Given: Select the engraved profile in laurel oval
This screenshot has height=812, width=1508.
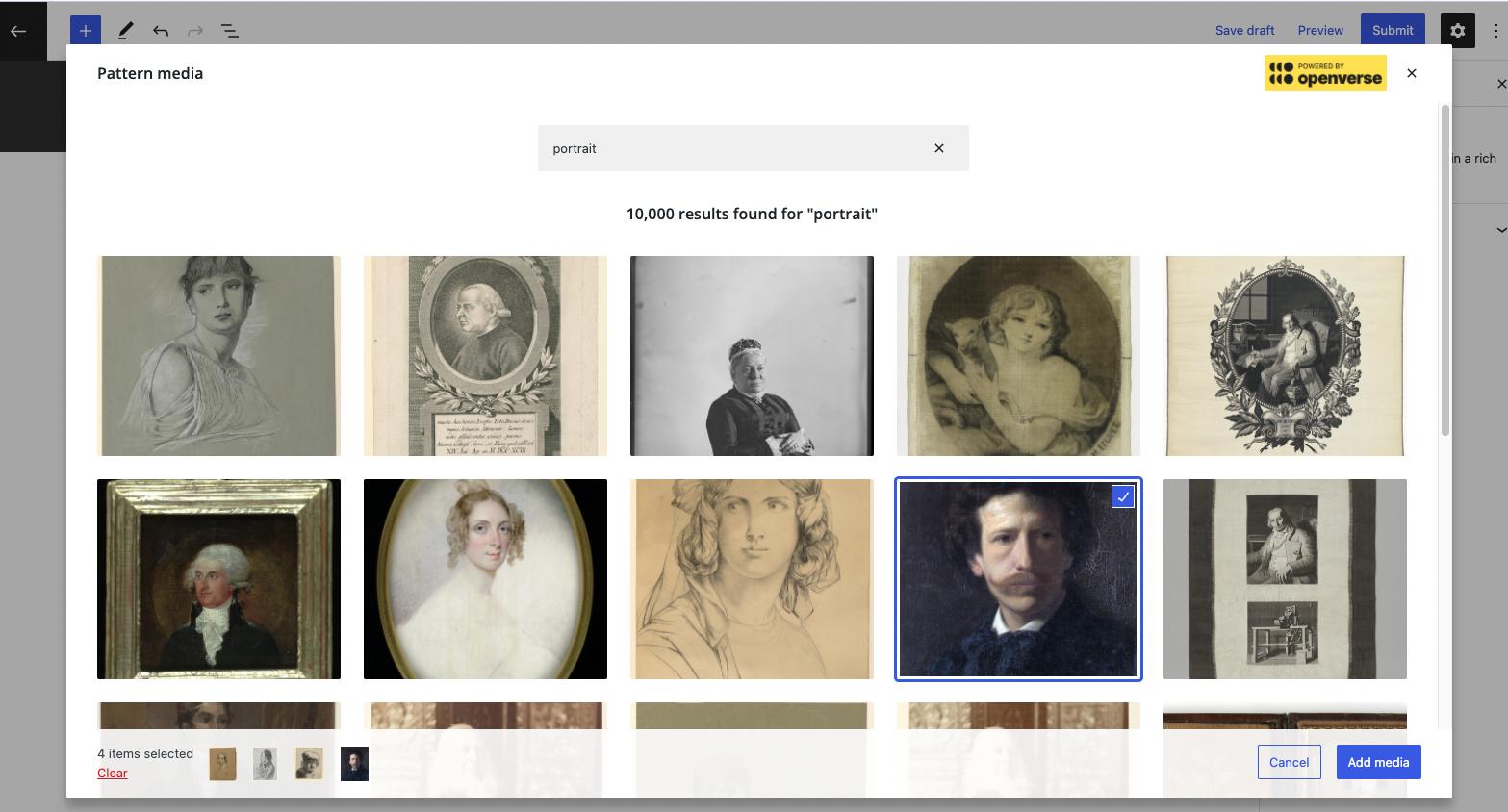Looking at the screenshot, I should coord(485,356).
